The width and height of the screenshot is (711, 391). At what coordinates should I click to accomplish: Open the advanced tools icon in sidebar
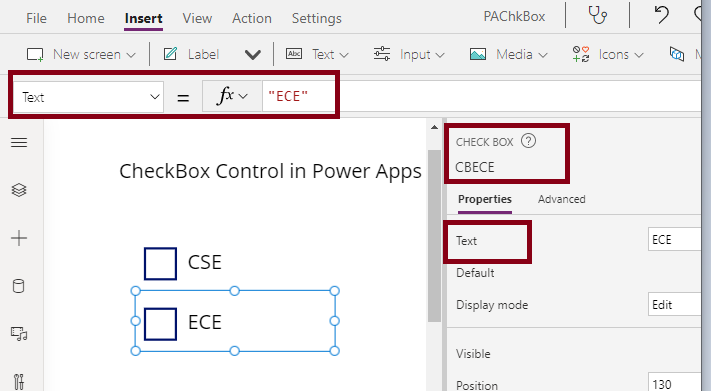[x=19, y=382]
